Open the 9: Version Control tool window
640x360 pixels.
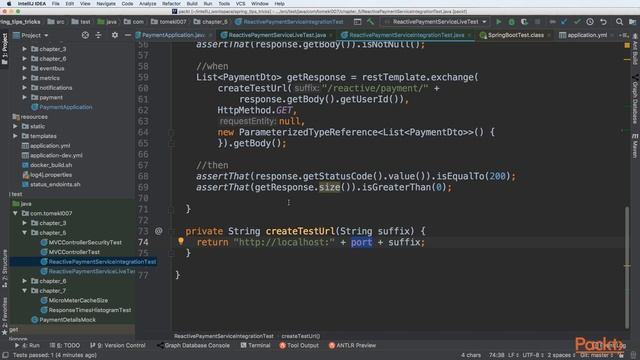click(x=118, y=345)
